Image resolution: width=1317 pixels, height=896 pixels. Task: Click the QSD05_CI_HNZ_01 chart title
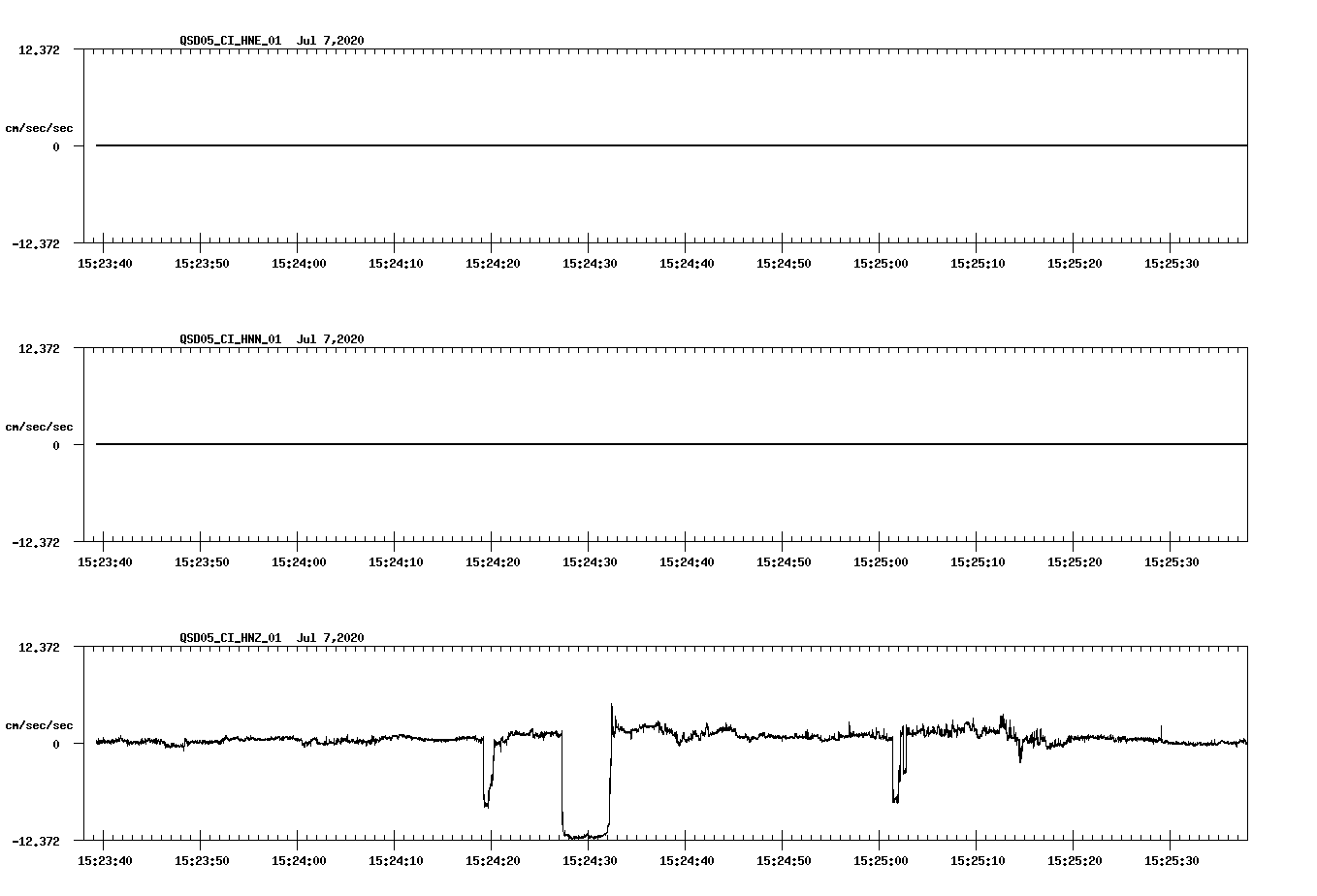(272, 637)
